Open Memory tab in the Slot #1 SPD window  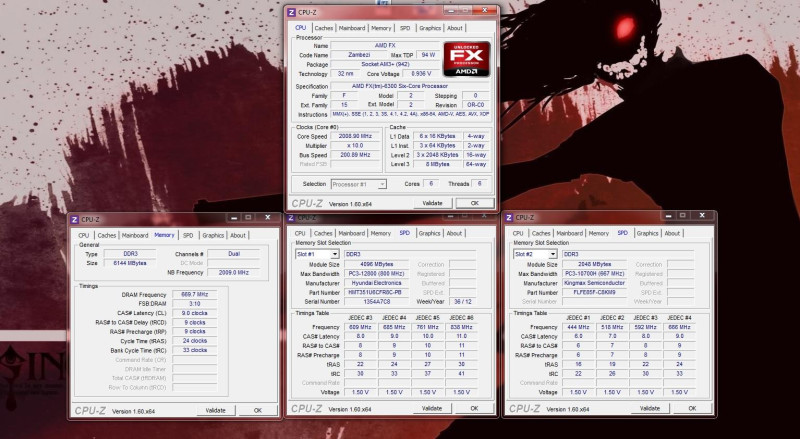(381, 233)
